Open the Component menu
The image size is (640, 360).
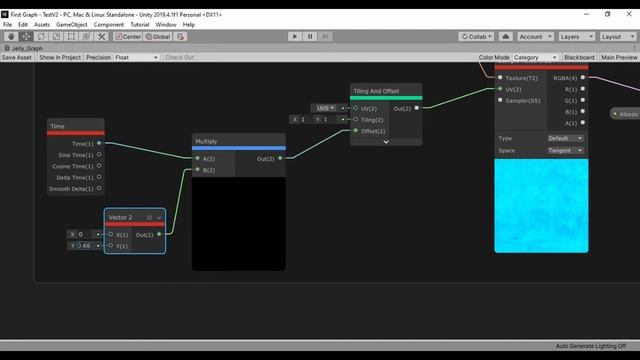click(x=109, y=24)
